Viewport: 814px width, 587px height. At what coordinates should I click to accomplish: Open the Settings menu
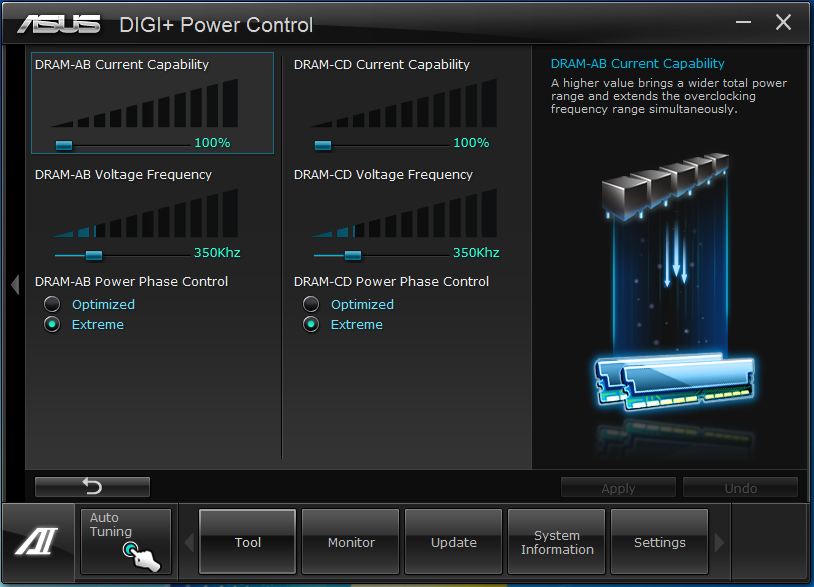point(659,541)
